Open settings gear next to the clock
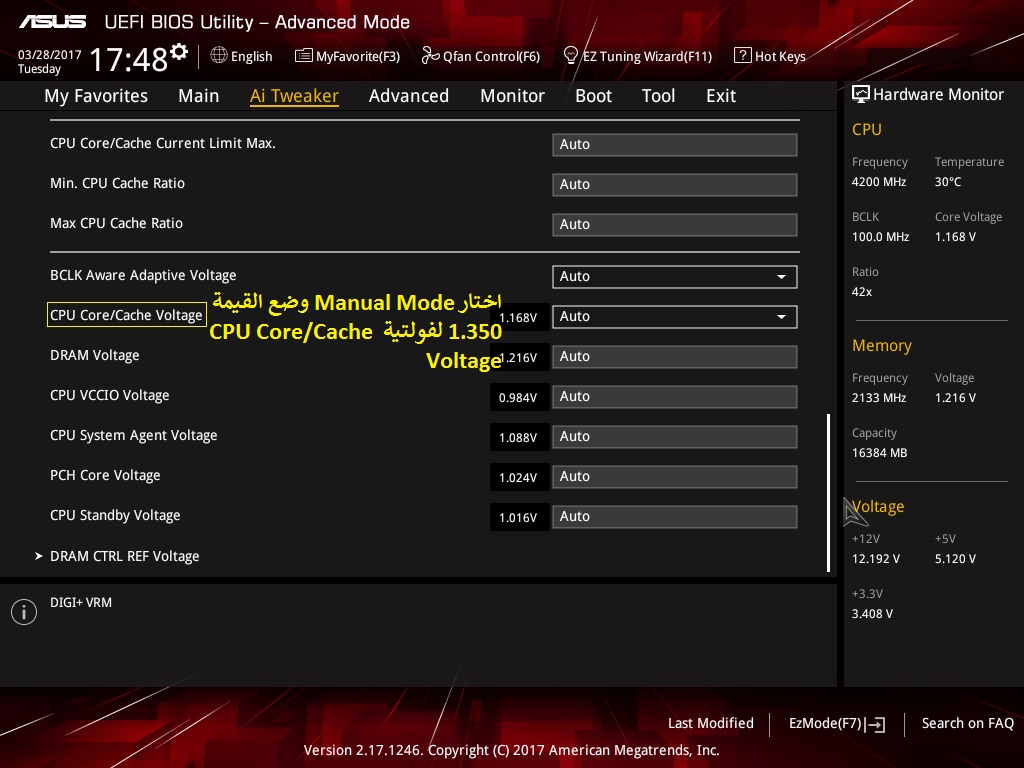This screenshot has width=1024, height=768. pos(179,52)
